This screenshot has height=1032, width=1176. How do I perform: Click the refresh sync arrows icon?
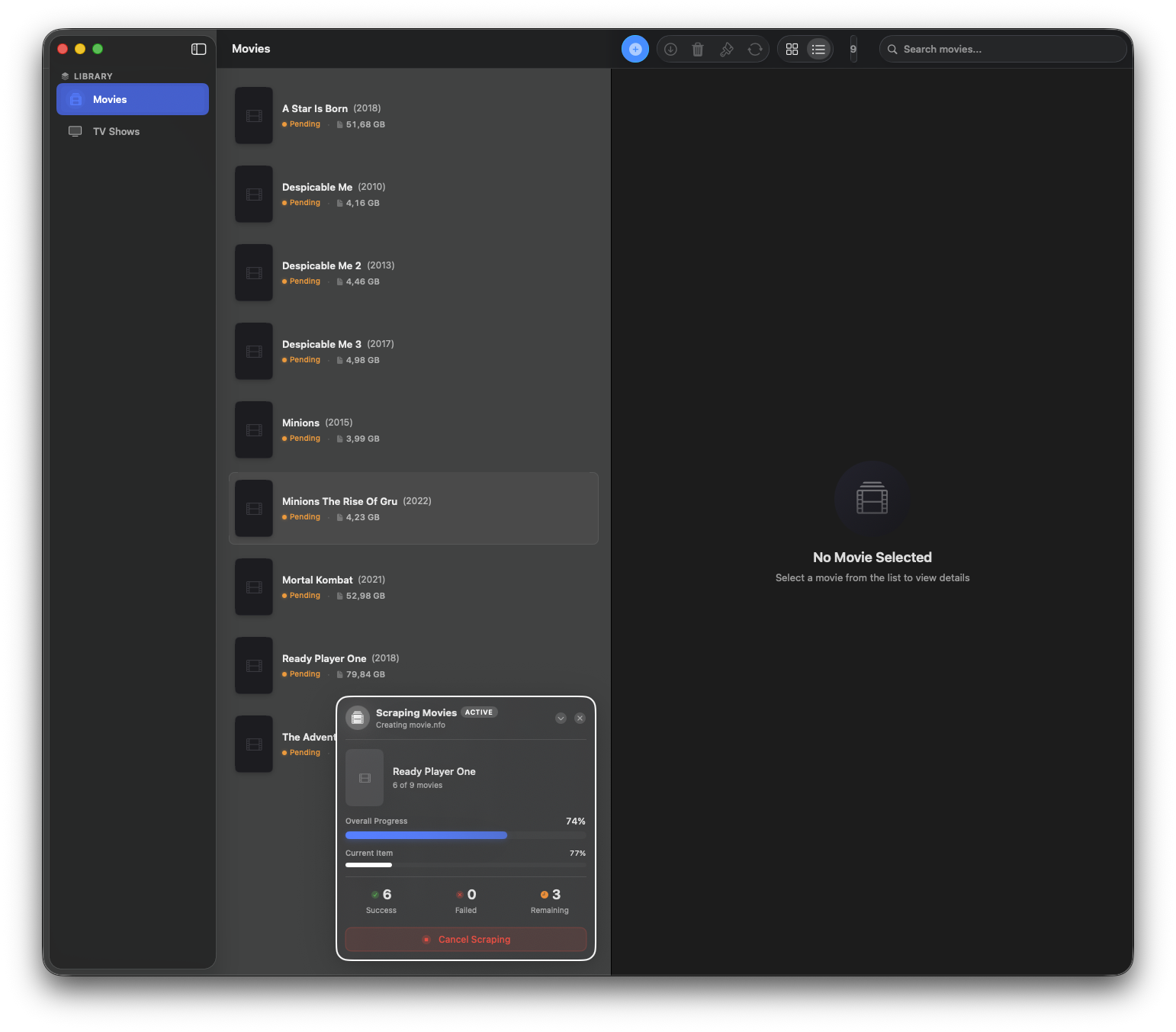755,49
